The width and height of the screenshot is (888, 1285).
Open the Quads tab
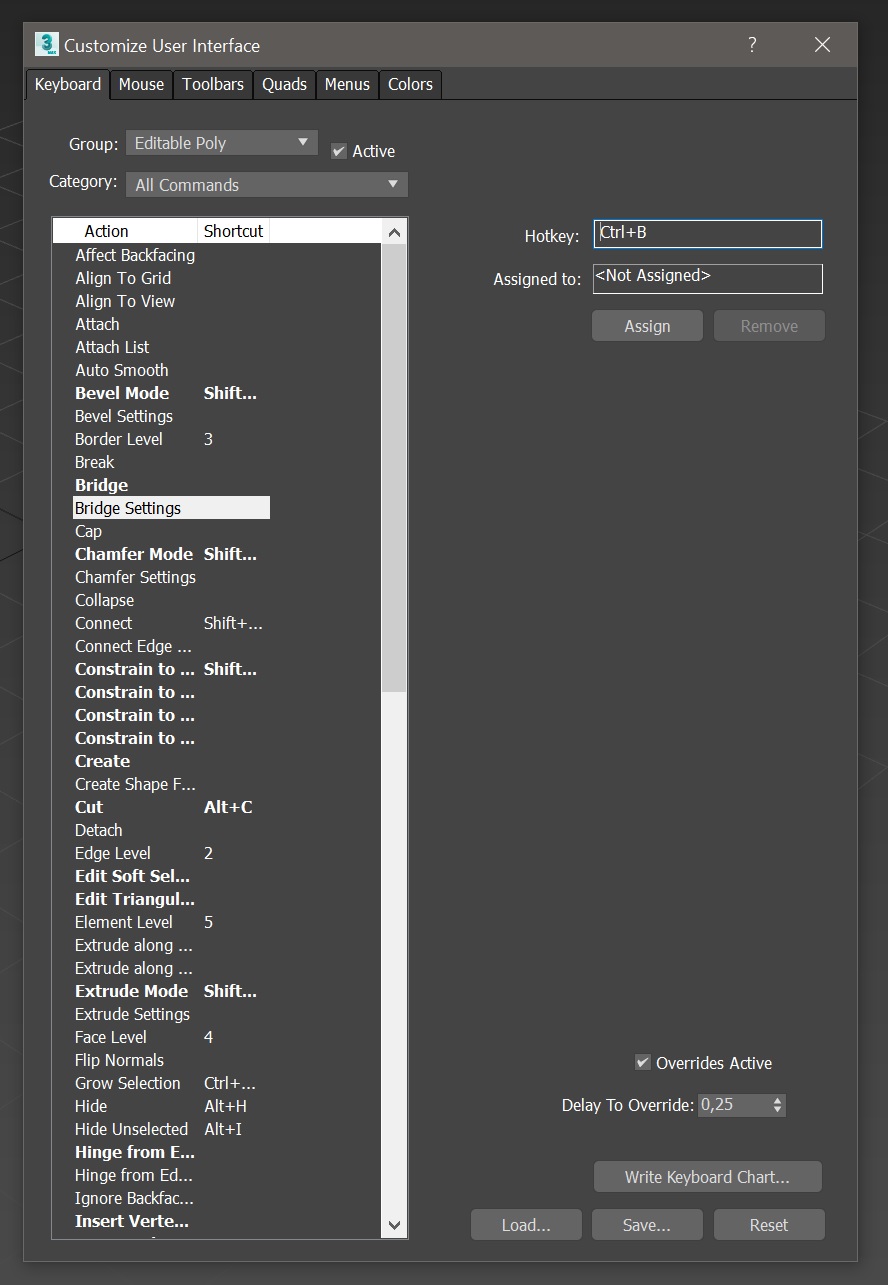coord(285,84)
